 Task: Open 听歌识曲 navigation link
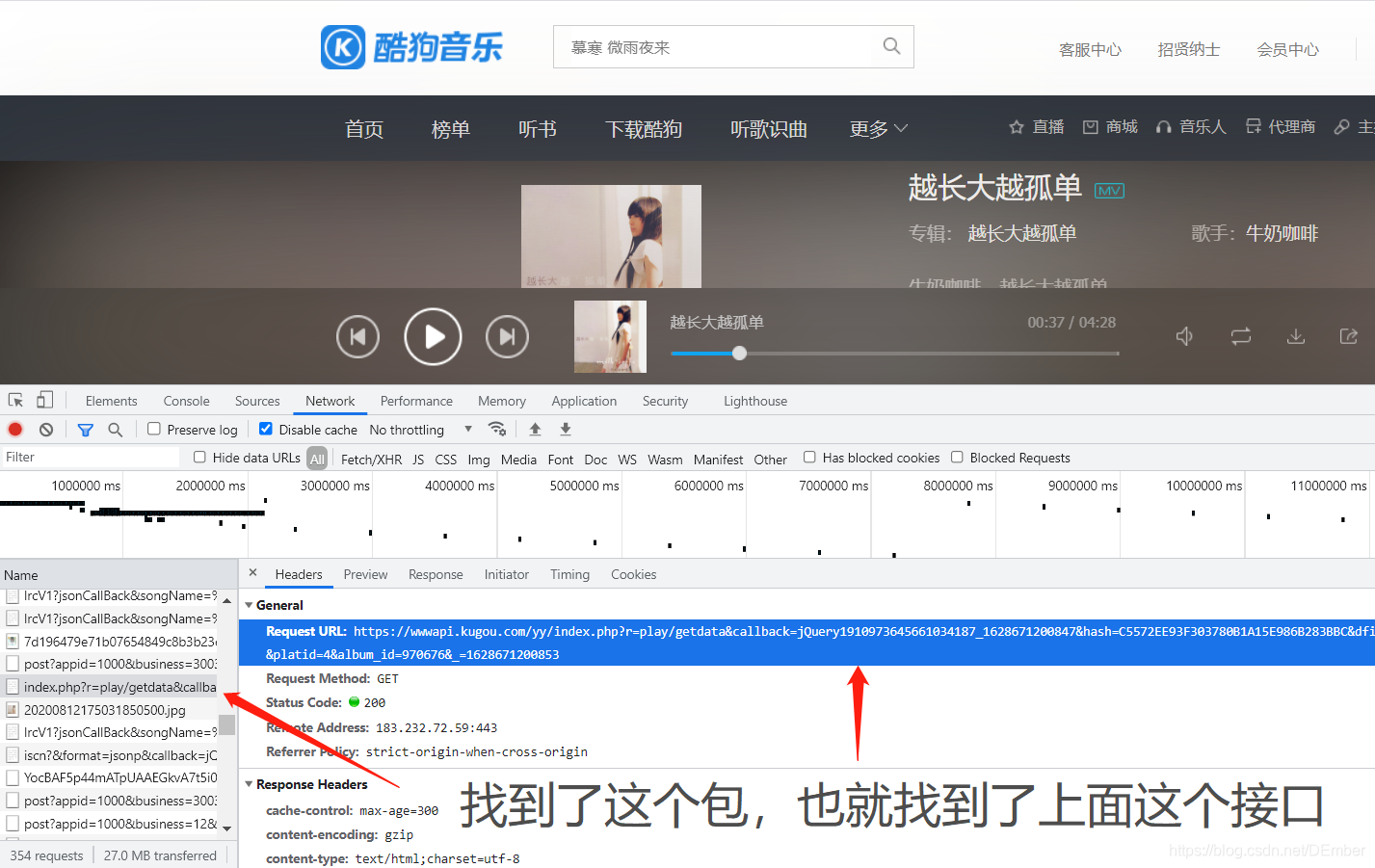769,128
